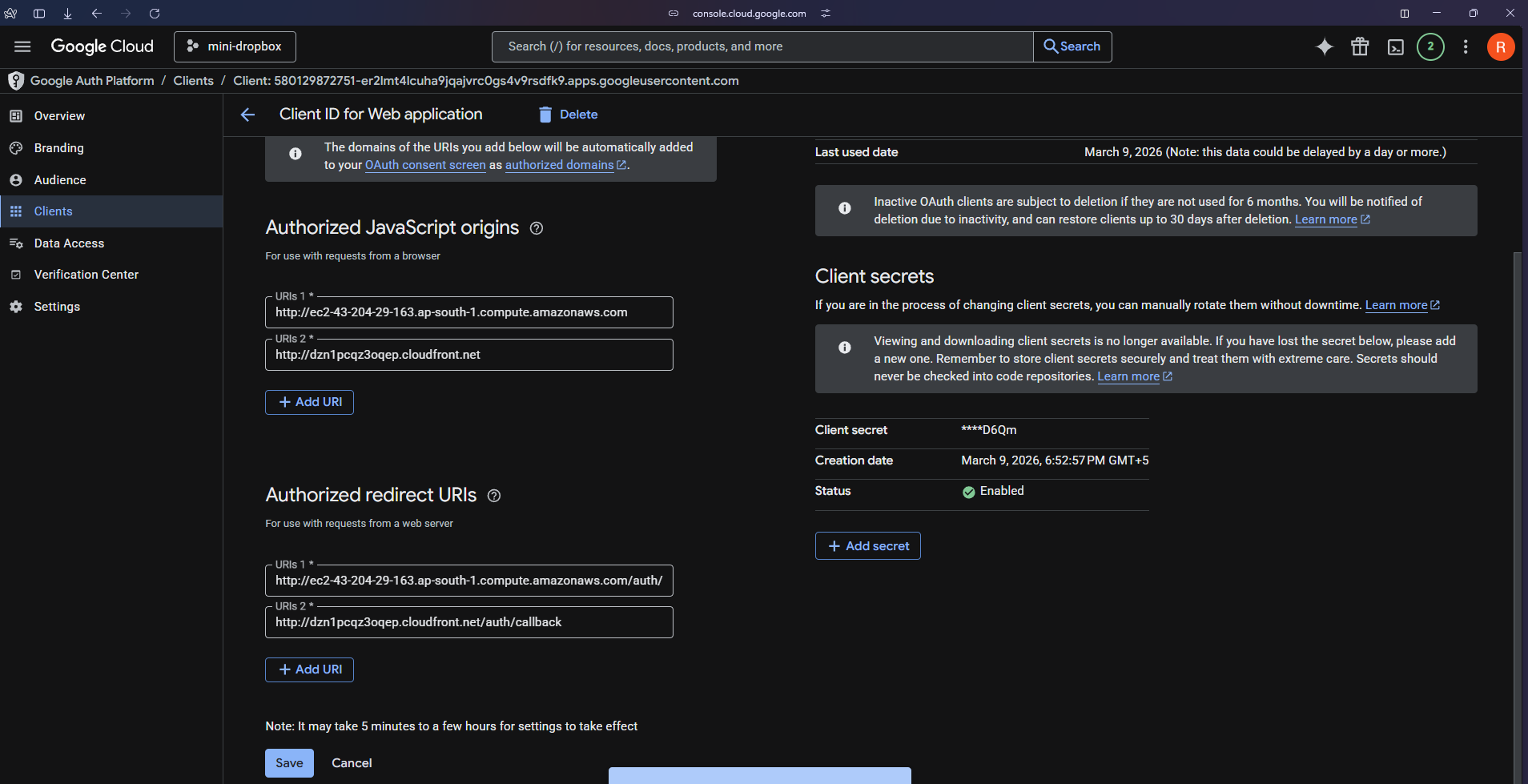Open notifications badge showing 2

1430,46
